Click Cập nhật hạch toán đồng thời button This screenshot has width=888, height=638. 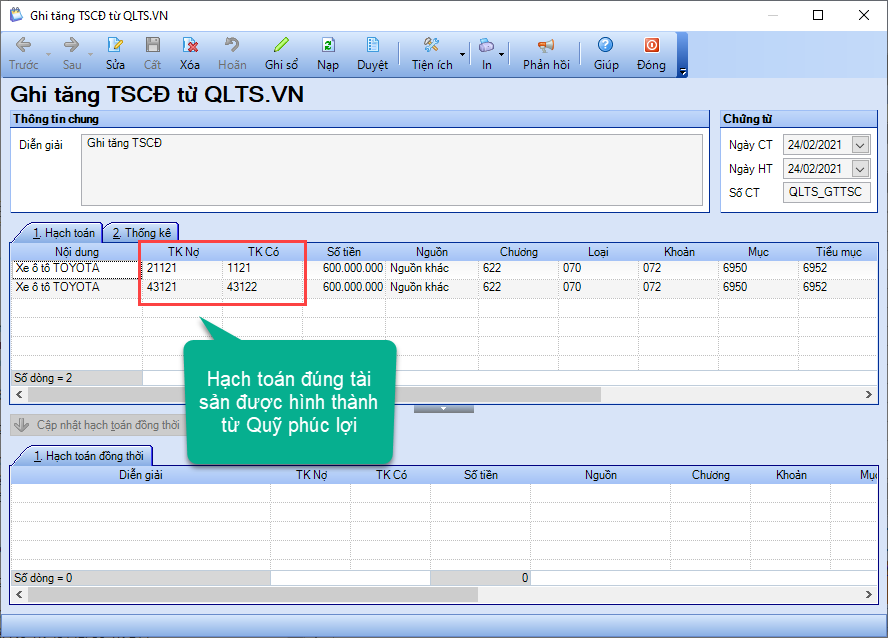click(x=96, y=425)
